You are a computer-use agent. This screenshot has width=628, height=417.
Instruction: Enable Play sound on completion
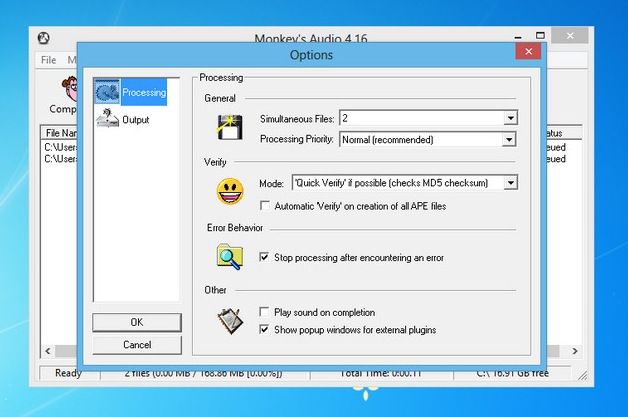pyautogui.click(x=264, y=312)
